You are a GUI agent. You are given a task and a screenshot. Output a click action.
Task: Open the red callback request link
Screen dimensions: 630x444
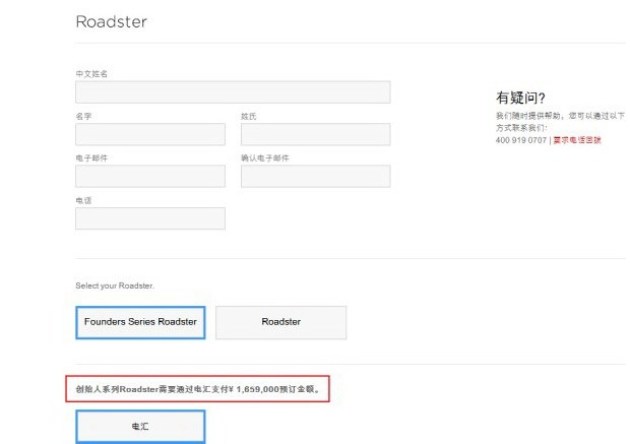577,140
